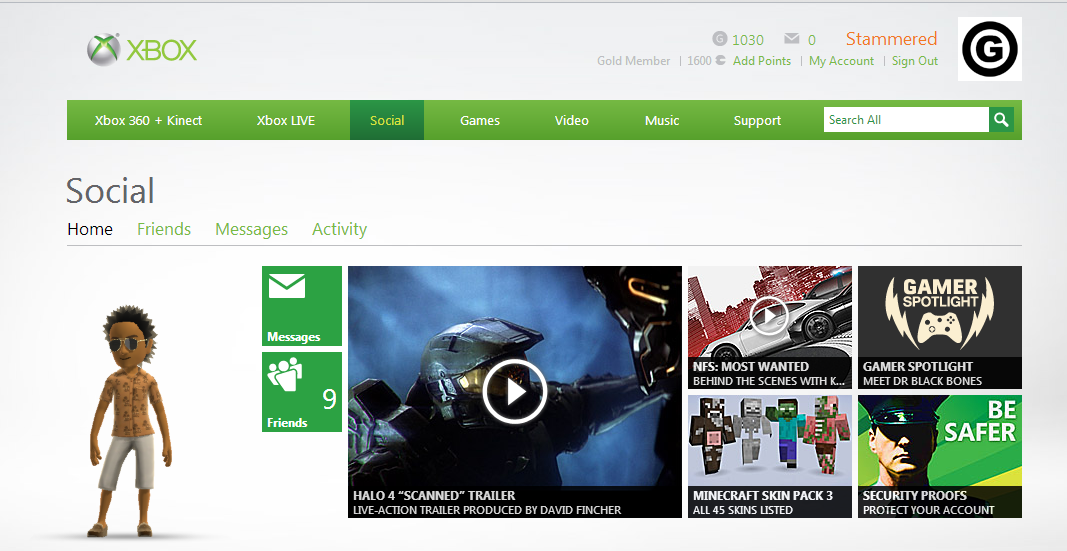This screenshot has height=551, width=1067.
Task: Click the gamerscore G icon
Action: 720,39
